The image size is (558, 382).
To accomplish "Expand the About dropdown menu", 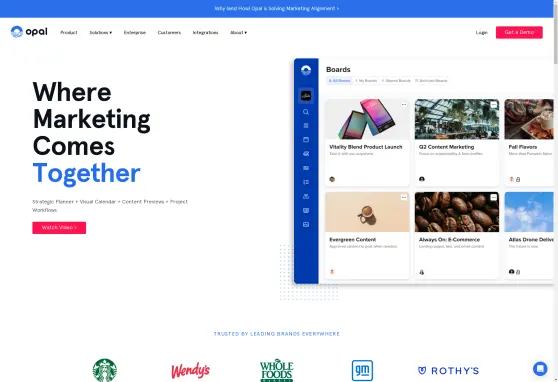I will click(238, 32).
